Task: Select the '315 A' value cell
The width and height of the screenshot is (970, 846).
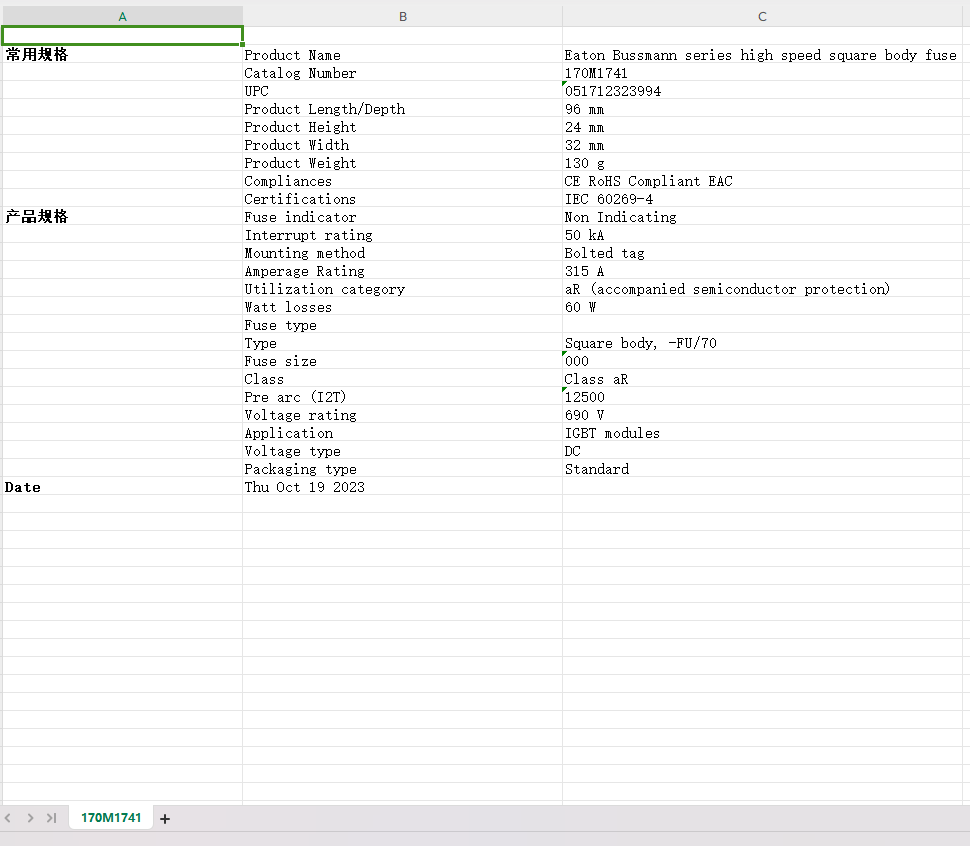Action: tap(762, 270)
